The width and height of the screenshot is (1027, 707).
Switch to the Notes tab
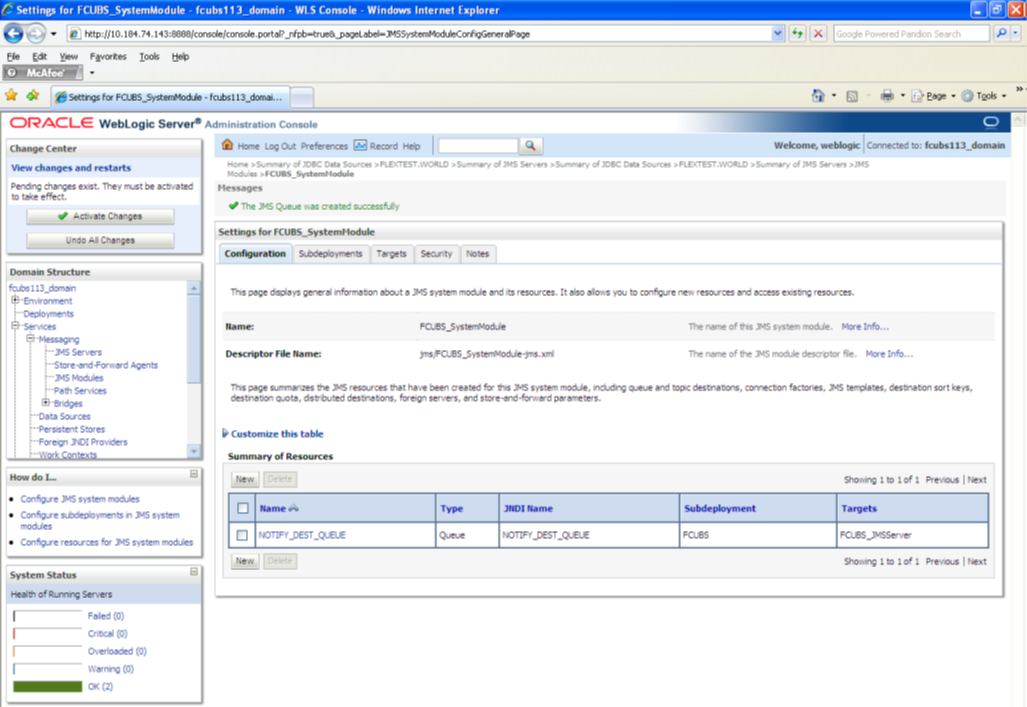click(x=477, y=254)
